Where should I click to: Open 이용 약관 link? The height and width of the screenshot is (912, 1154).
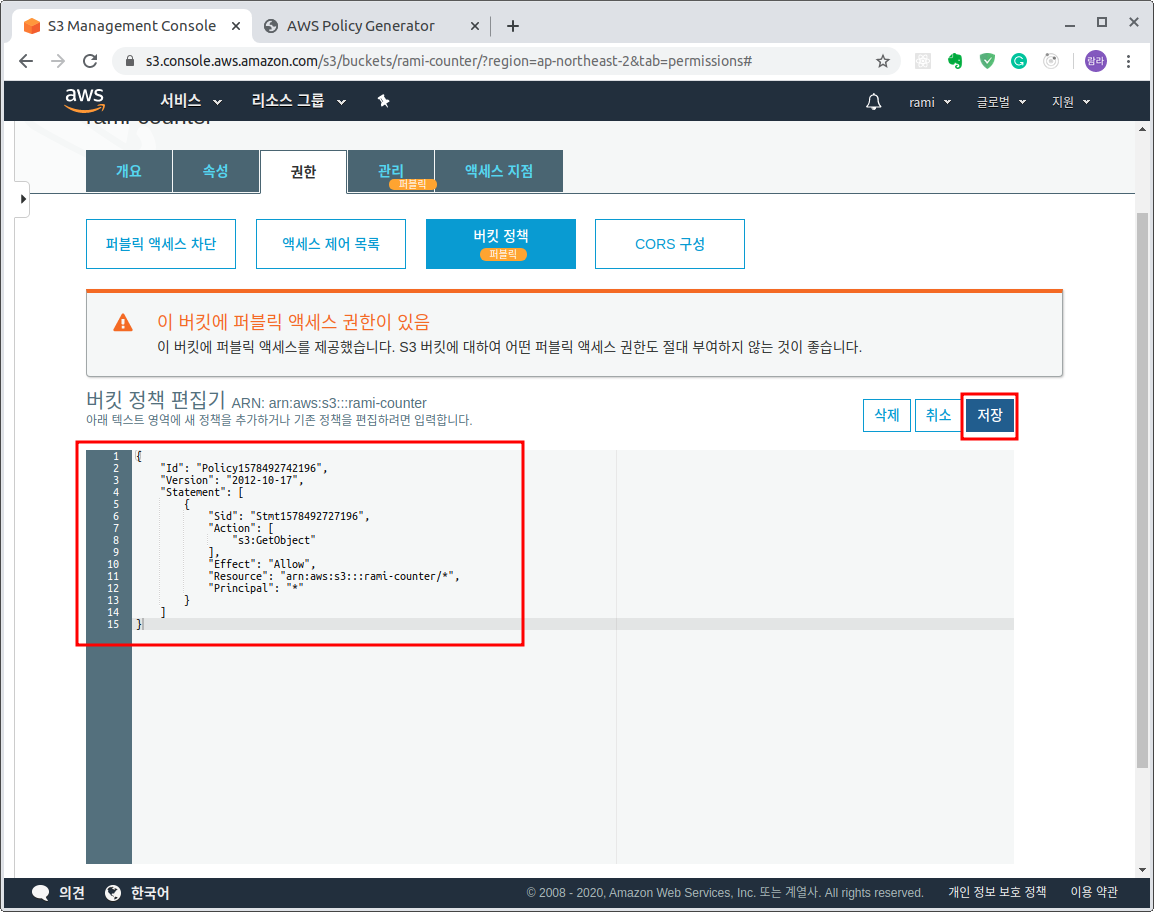pos(1094,892)
